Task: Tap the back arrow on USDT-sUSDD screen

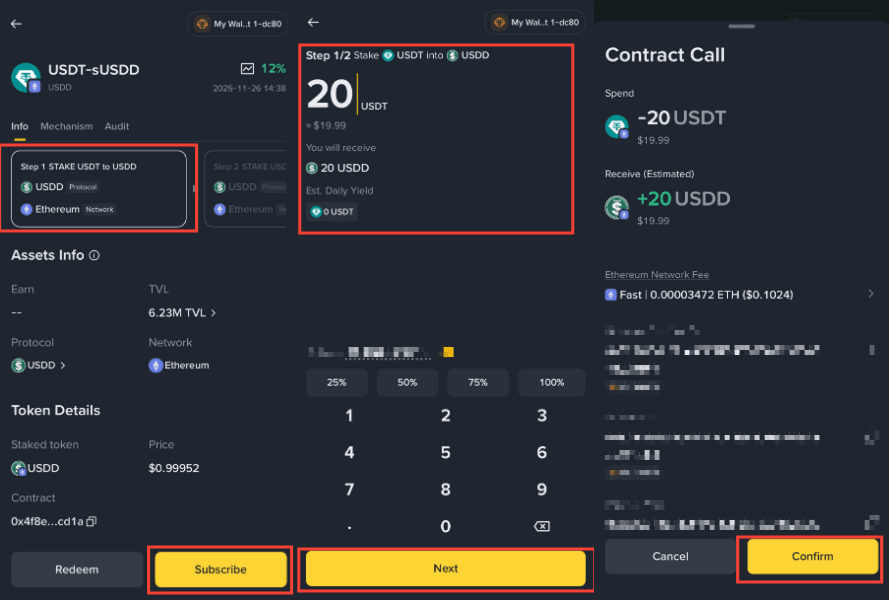Action: coord(16,24)
